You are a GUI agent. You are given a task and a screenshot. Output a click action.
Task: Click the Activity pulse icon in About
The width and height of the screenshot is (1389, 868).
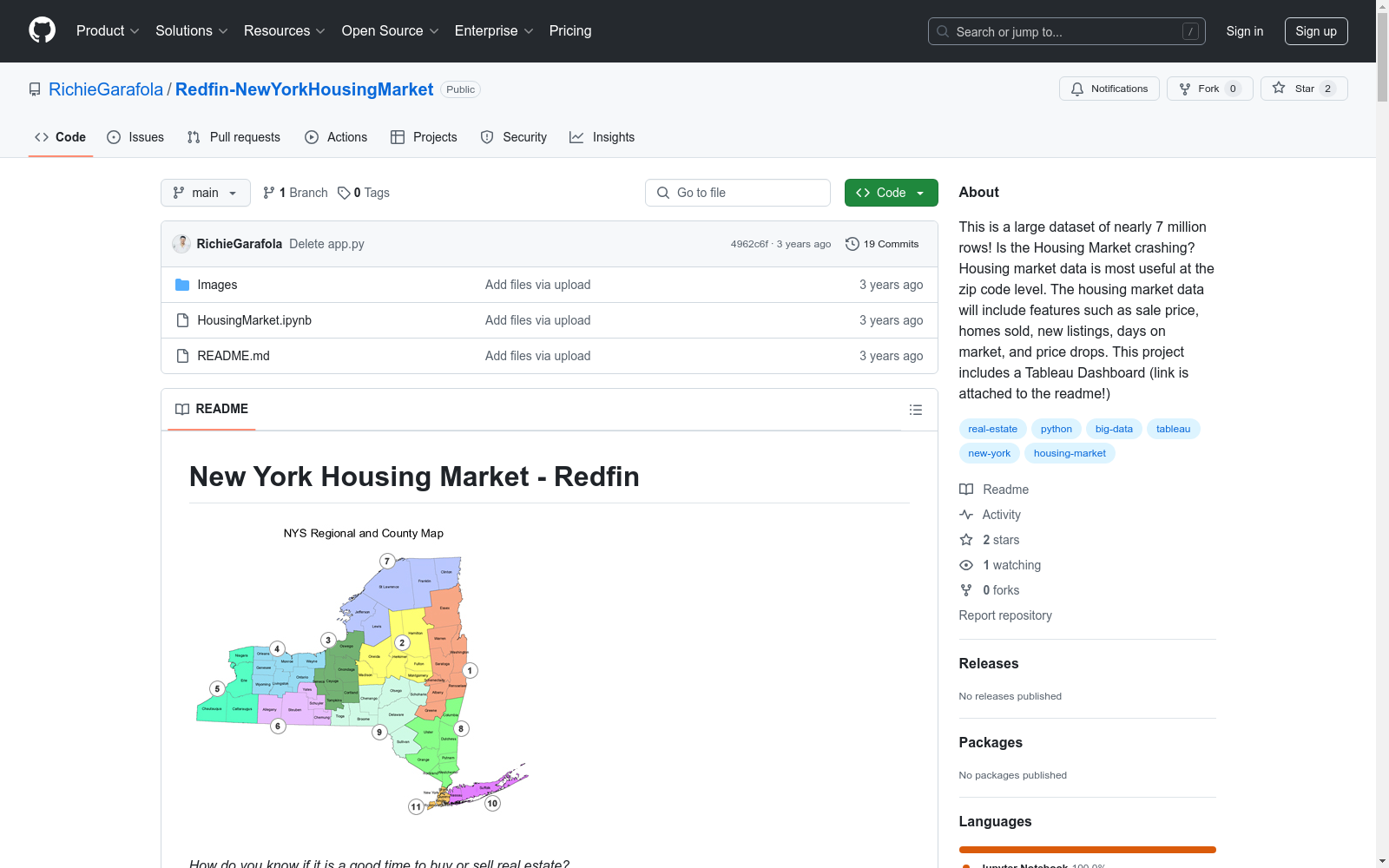(x=966, y=515)
